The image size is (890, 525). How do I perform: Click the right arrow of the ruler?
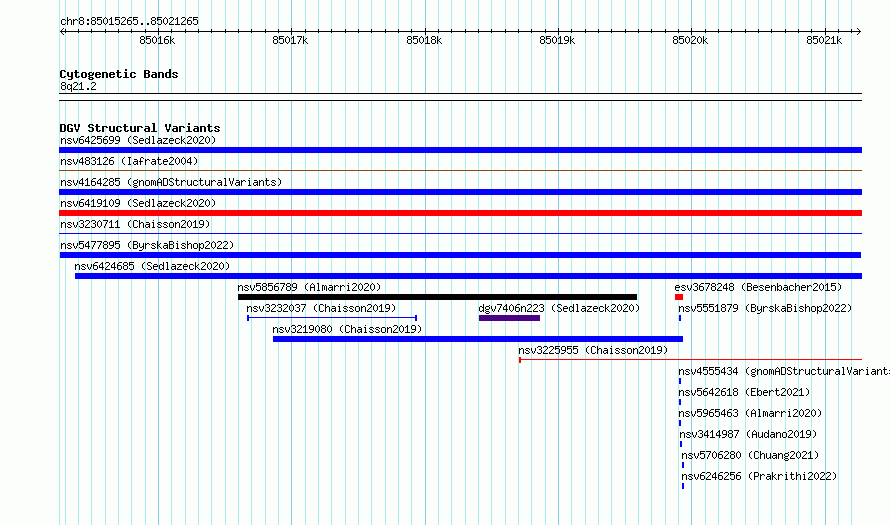858,31
